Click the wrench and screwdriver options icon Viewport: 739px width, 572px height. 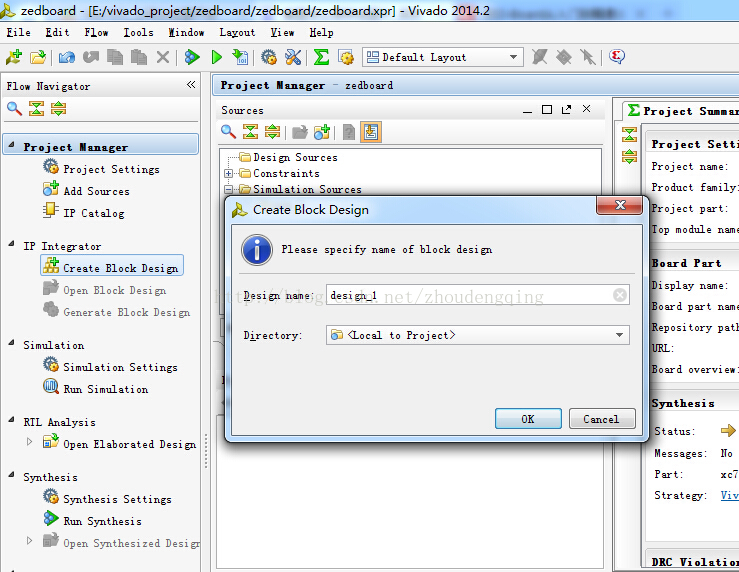click(x=293, y=57)
